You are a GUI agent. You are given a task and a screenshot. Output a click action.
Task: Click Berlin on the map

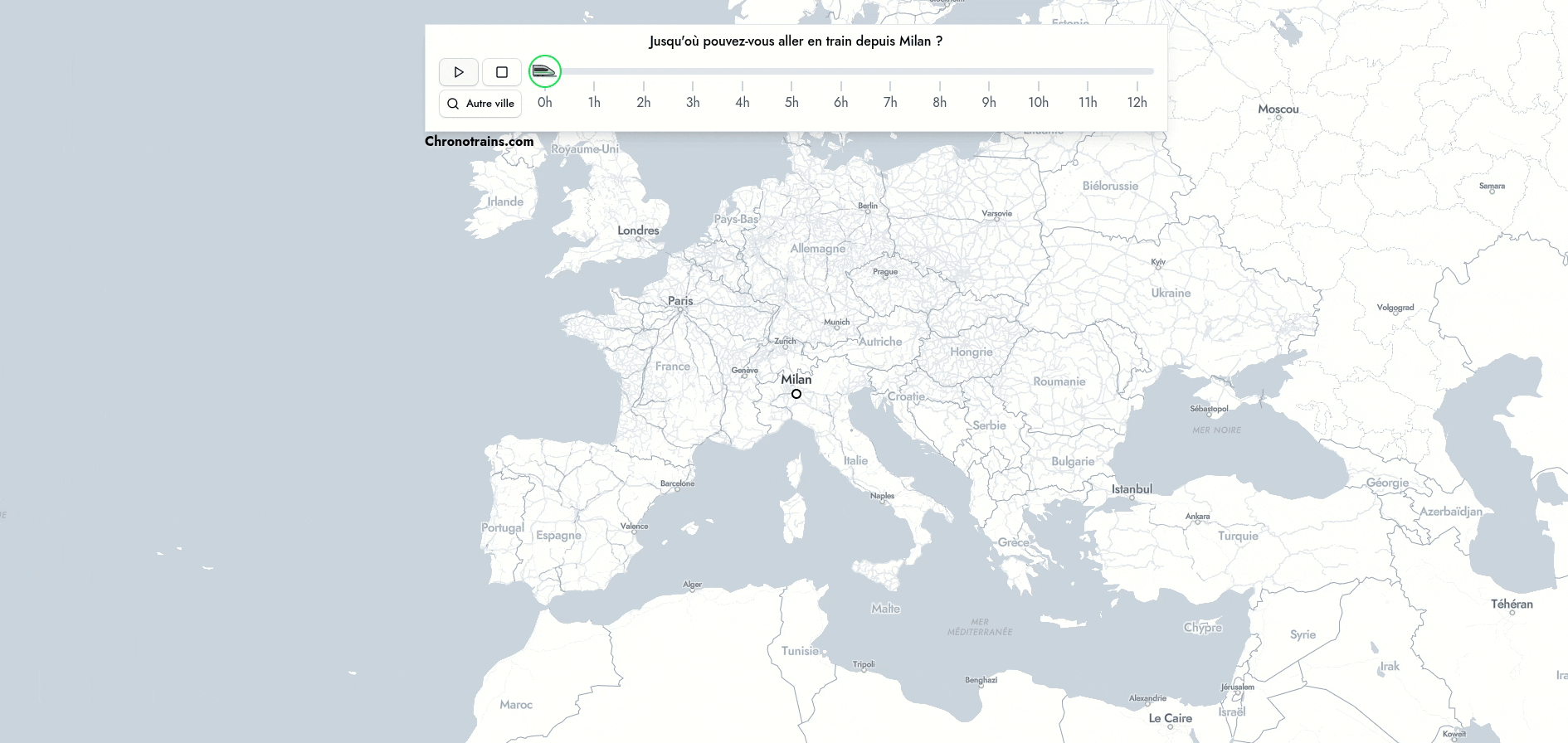(868, 206)
